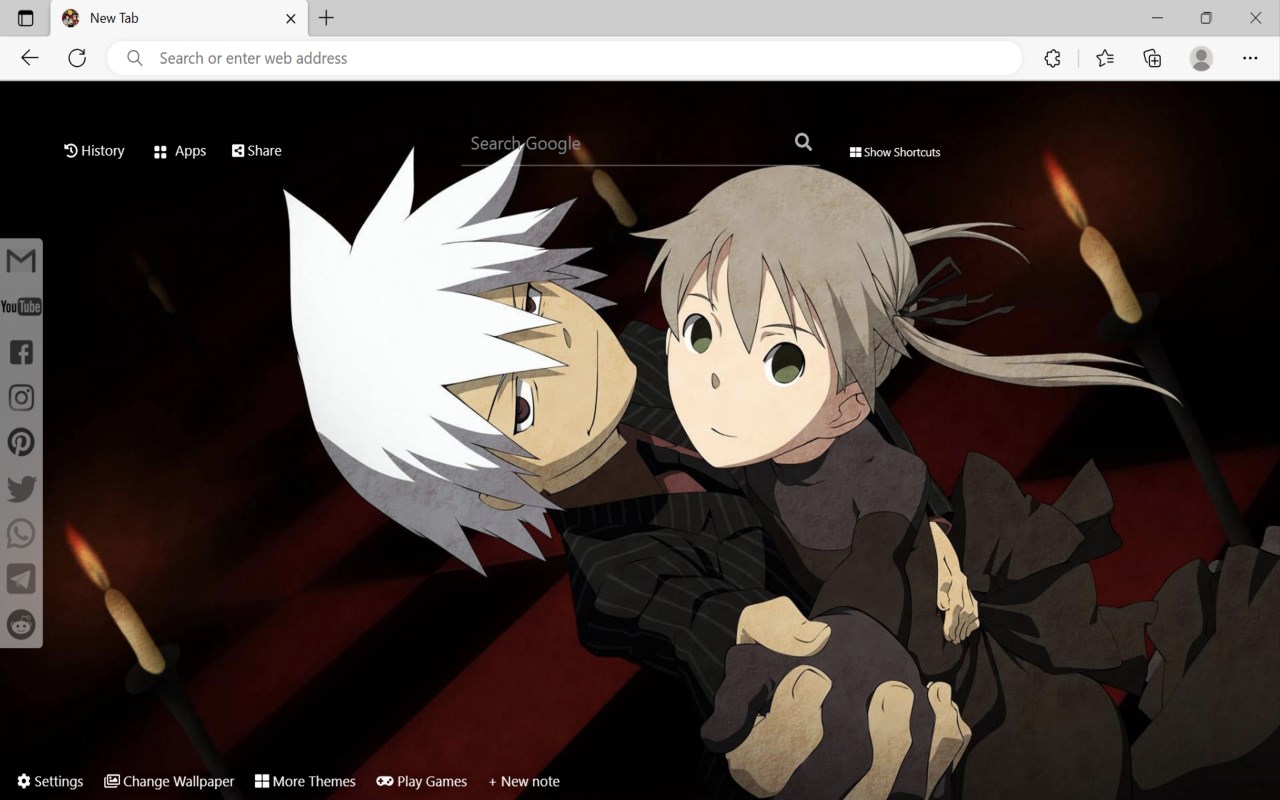The height and width of the screenshot is (800, 1280).
Task: Open the Pinterest sidebar shortcut
Action: [x=21, y=442]
